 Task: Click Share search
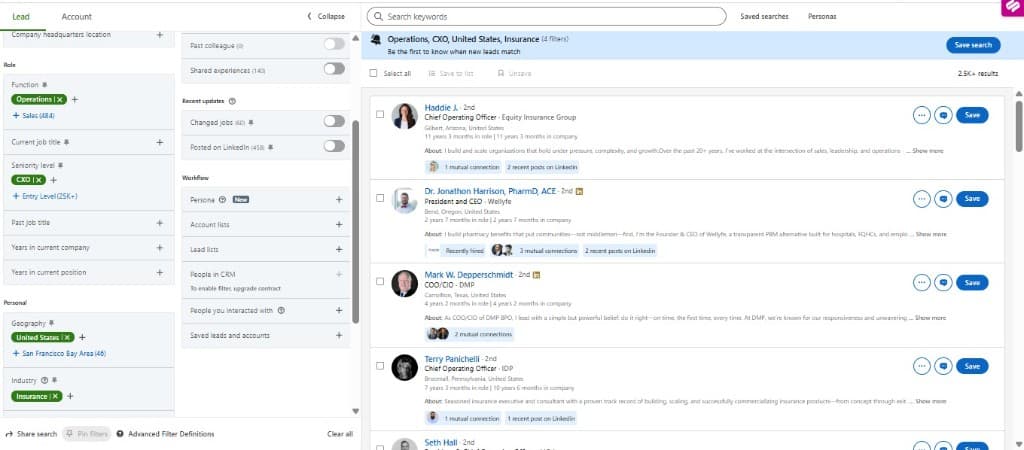tap(31, 434)
